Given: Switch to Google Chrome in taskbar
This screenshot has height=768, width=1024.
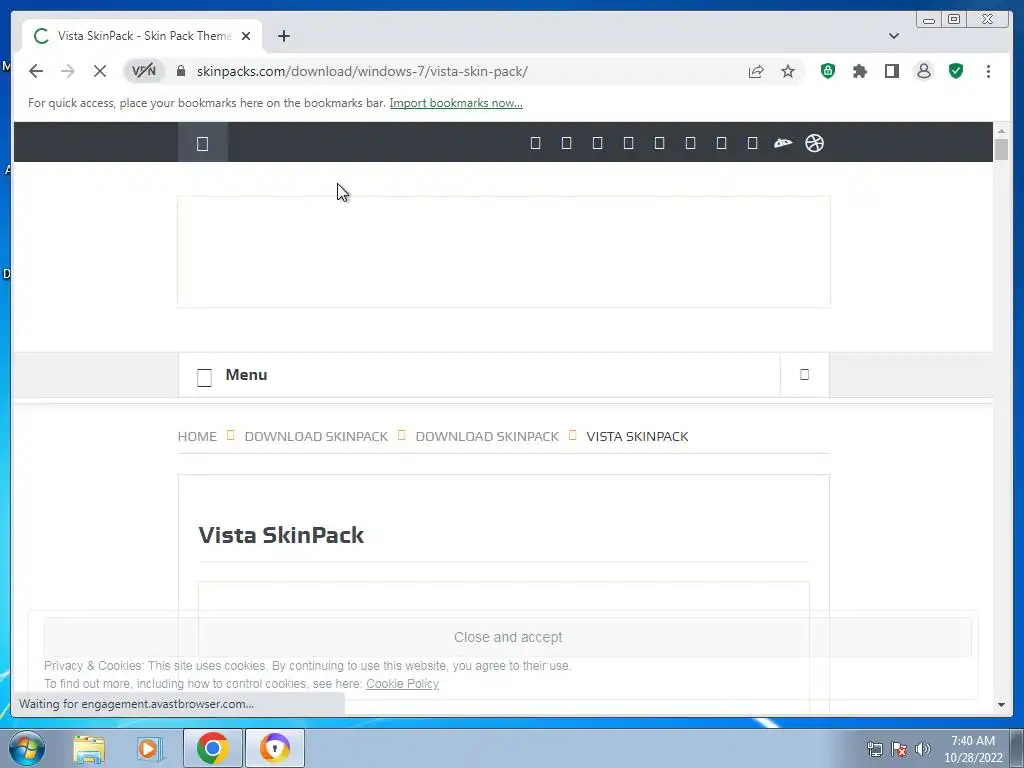Looking at the screenshot, I should (x=212, y=748).
